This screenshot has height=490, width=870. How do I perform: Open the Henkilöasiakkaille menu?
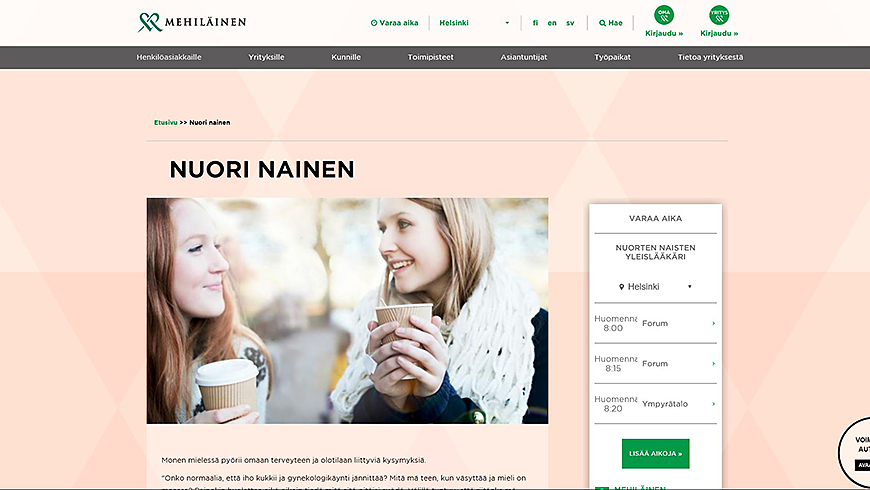coord(169,57)
